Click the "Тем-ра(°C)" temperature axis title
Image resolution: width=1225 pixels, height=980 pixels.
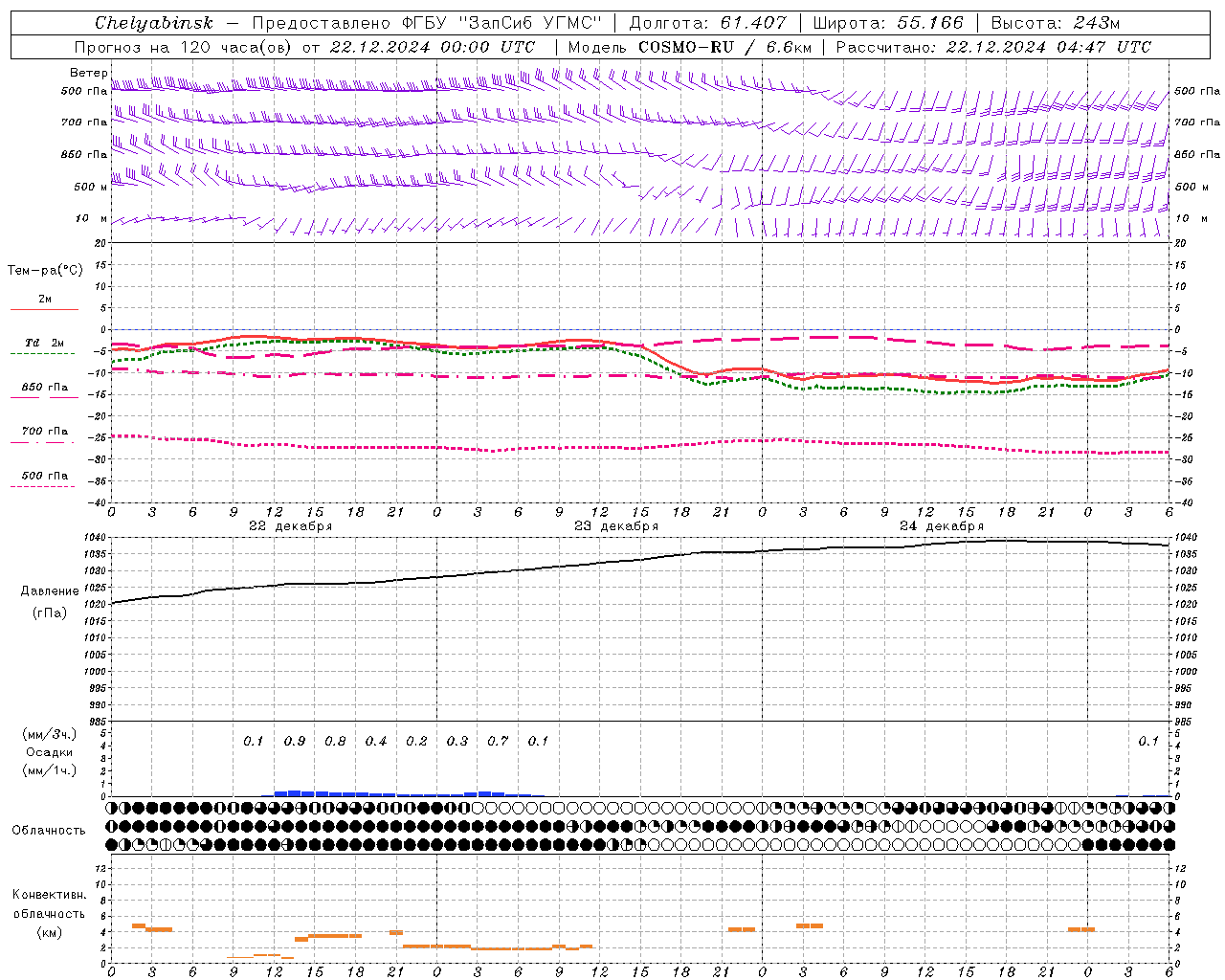coord(45,271)
